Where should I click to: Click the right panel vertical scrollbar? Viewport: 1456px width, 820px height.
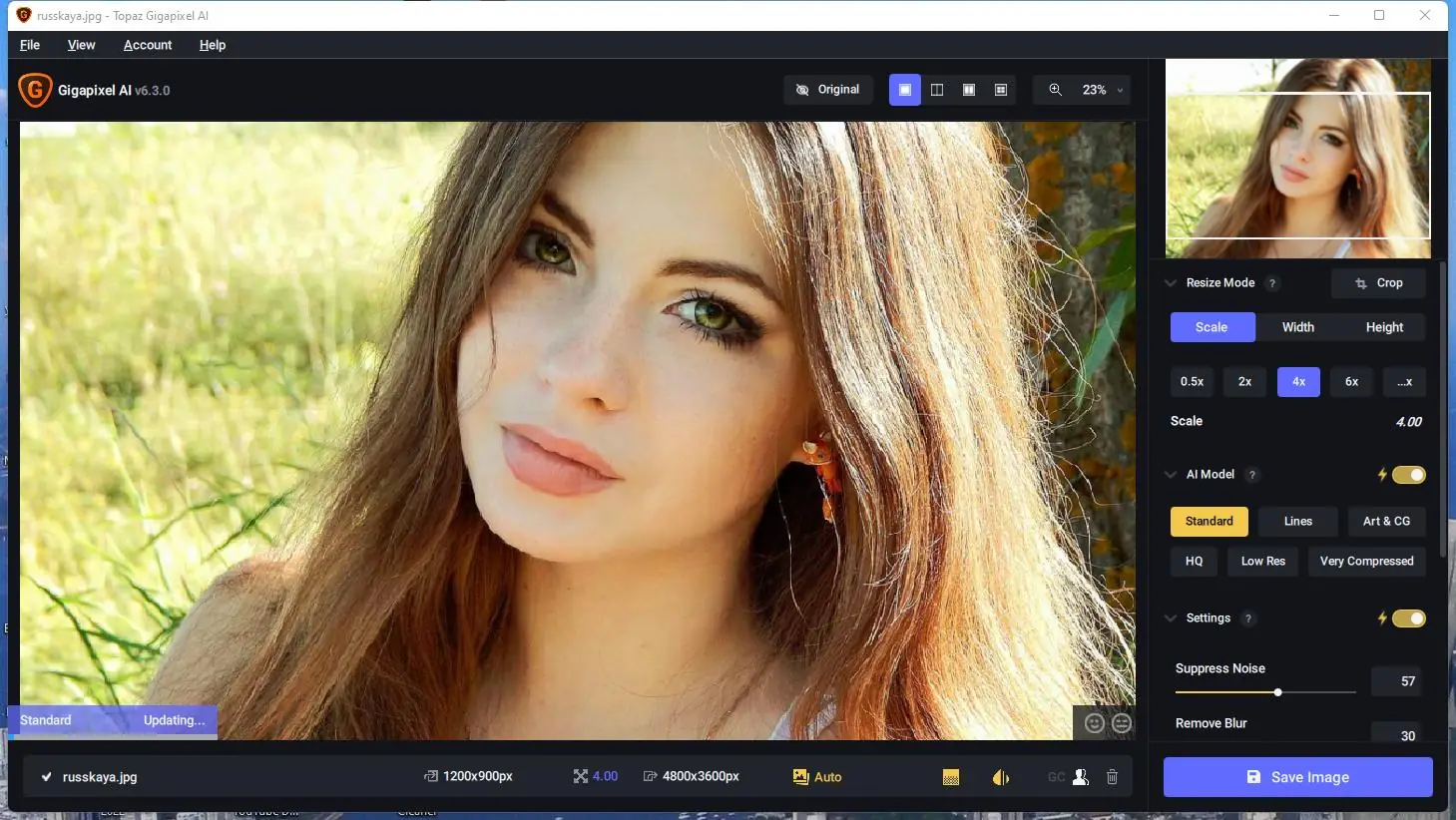[x=1443, y=409]
